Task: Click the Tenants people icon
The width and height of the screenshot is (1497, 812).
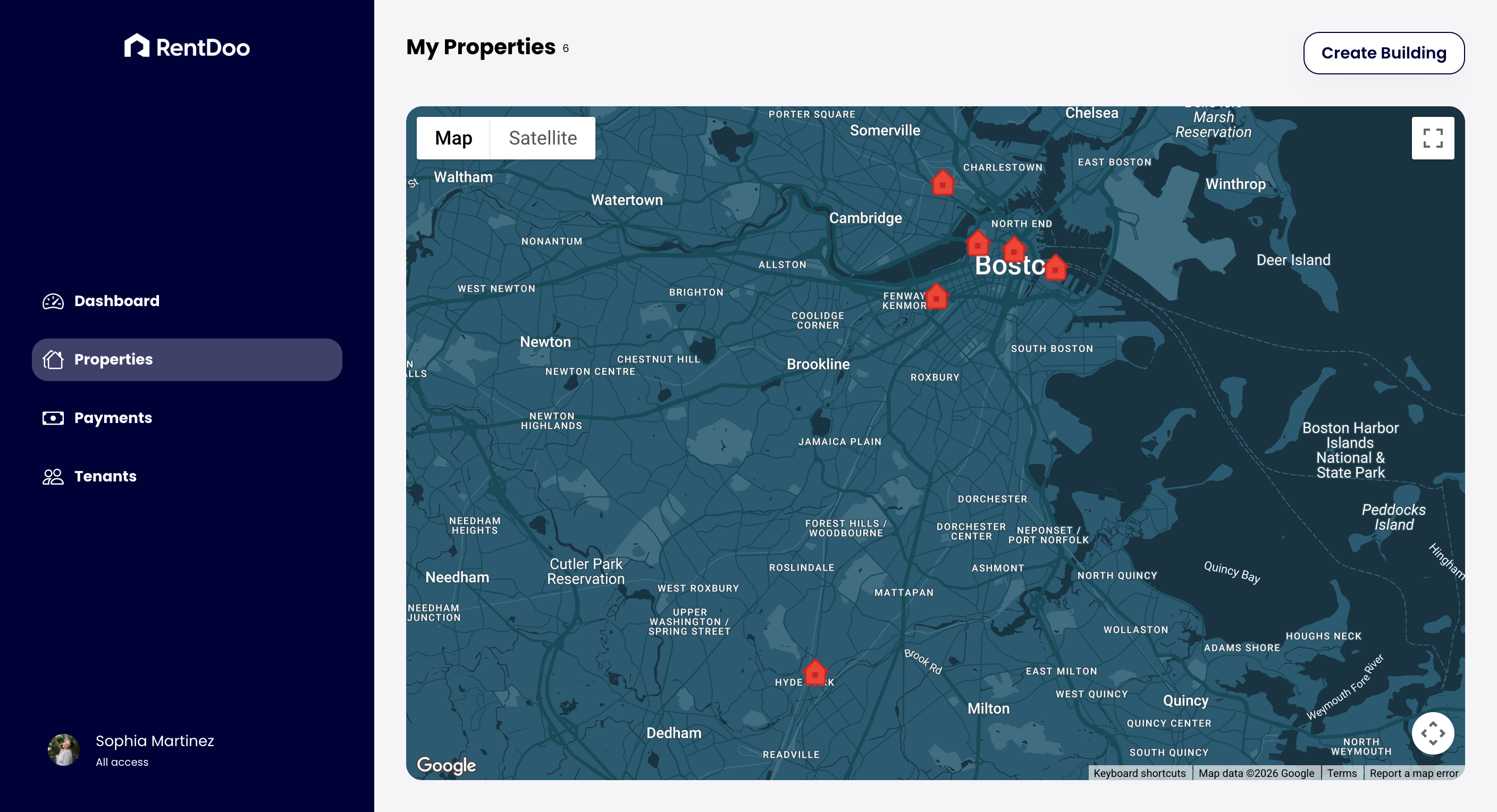Action: click(53, 477)
